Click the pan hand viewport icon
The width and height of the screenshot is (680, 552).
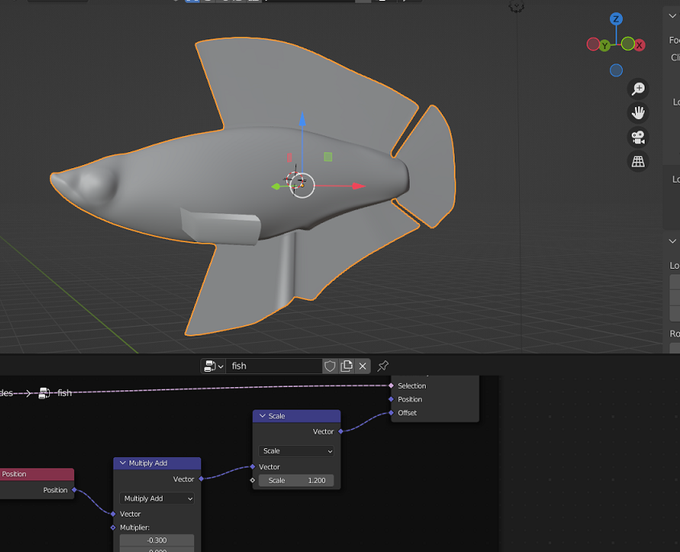(x=638, y=113)
